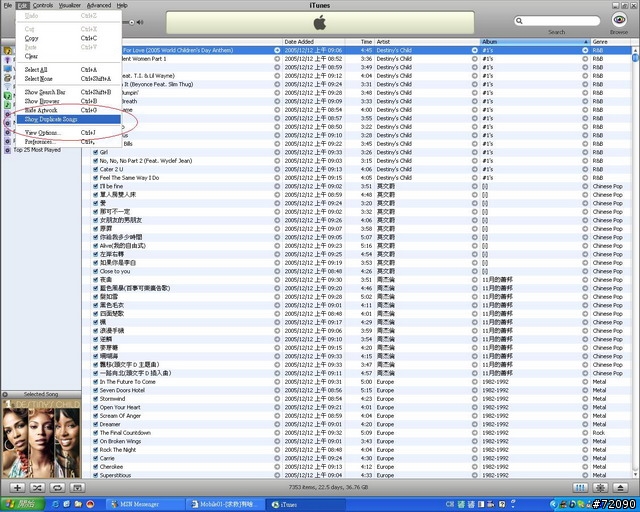Screen dimensions: 640x512
Task: Uncheck the song Girl
Action: pos(96,152)
